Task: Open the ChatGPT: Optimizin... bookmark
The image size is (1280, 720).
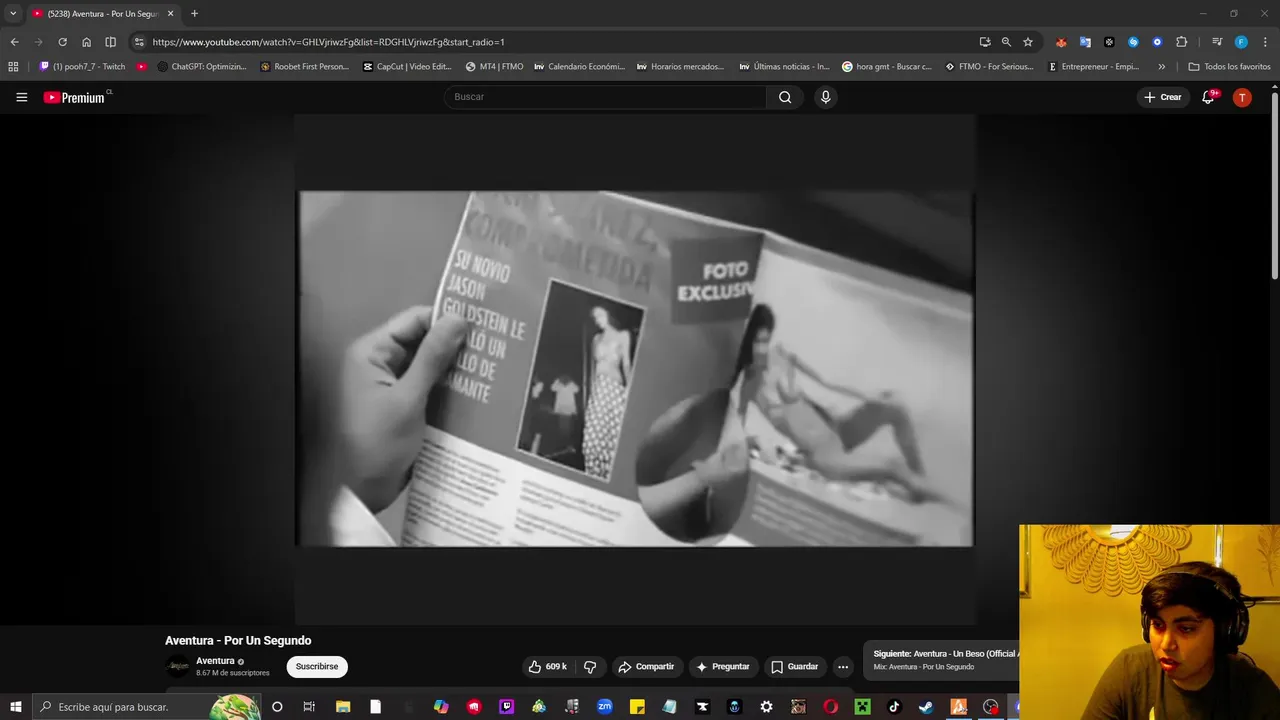Action: click(202, 67)
